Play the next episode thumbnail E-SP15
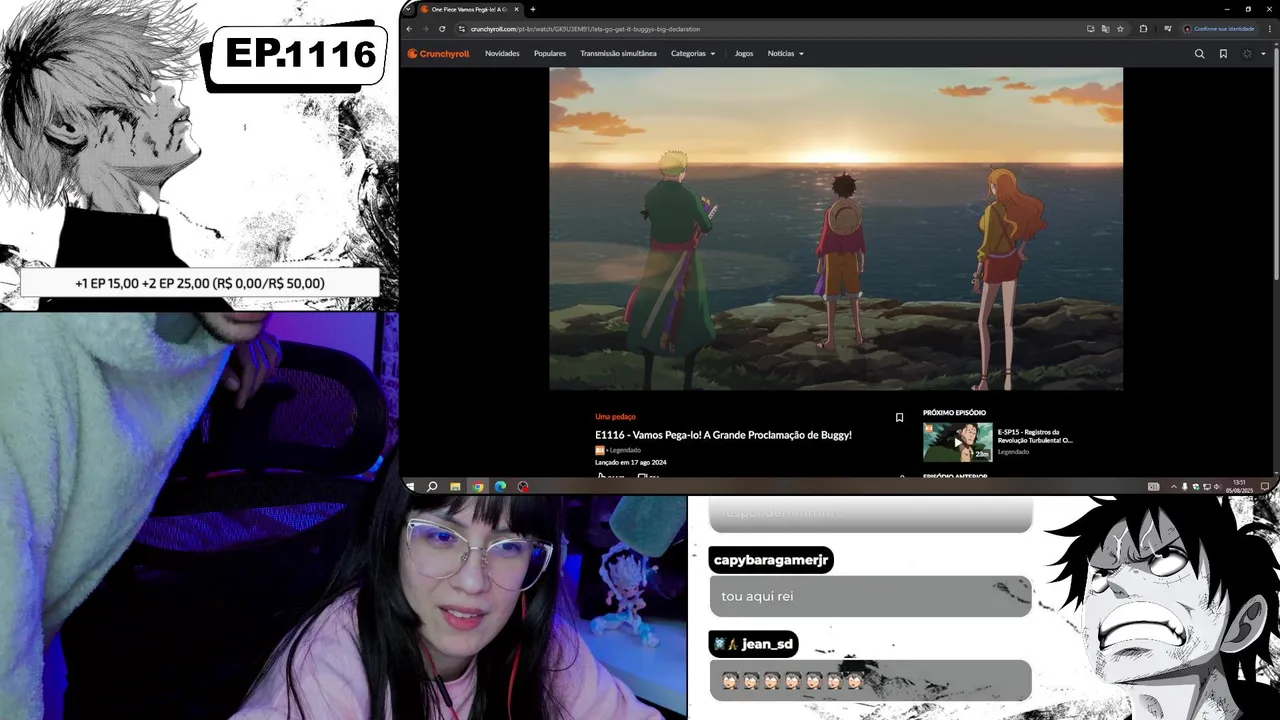 pyautogui.click(x=957, y=441)
